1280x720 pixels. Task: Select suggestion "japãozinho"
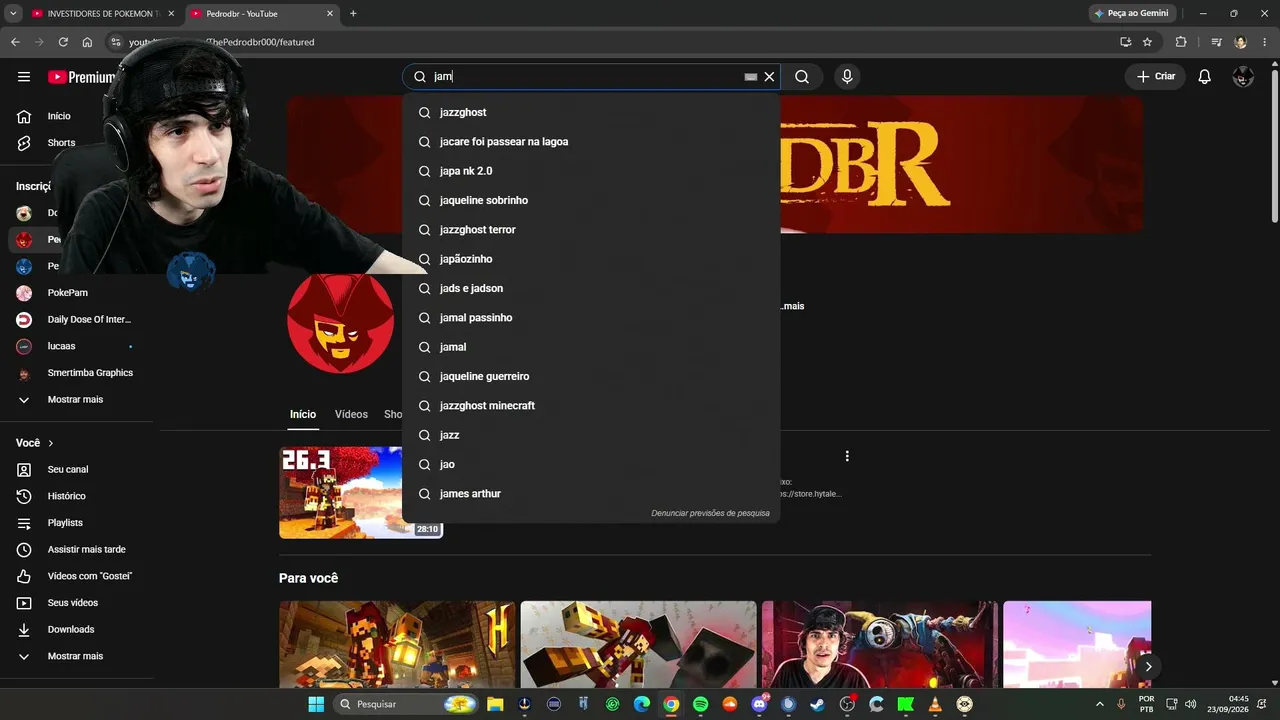[591, 259]
